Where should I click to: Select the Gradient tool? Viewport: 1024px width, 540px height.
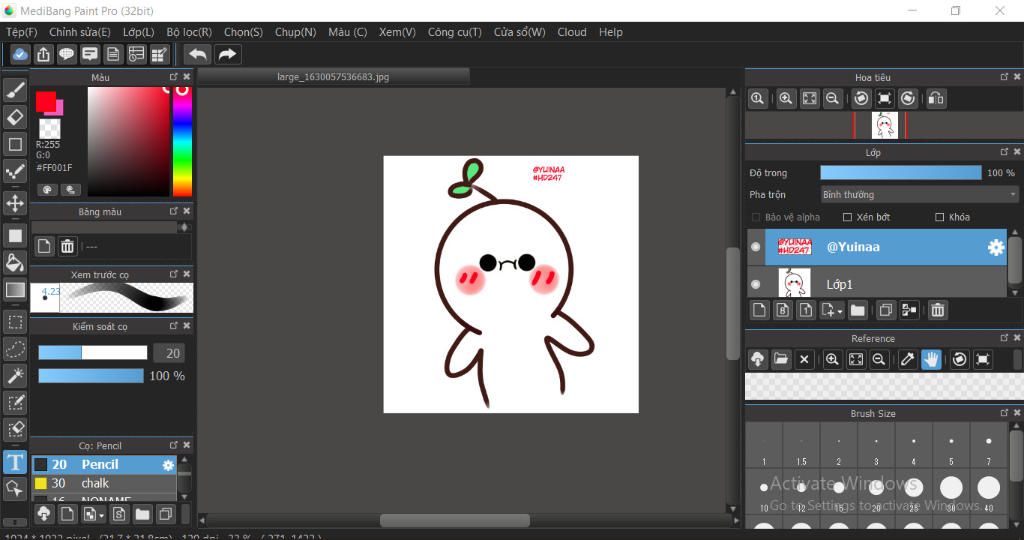pyautogui.click(x=15, y=289)
